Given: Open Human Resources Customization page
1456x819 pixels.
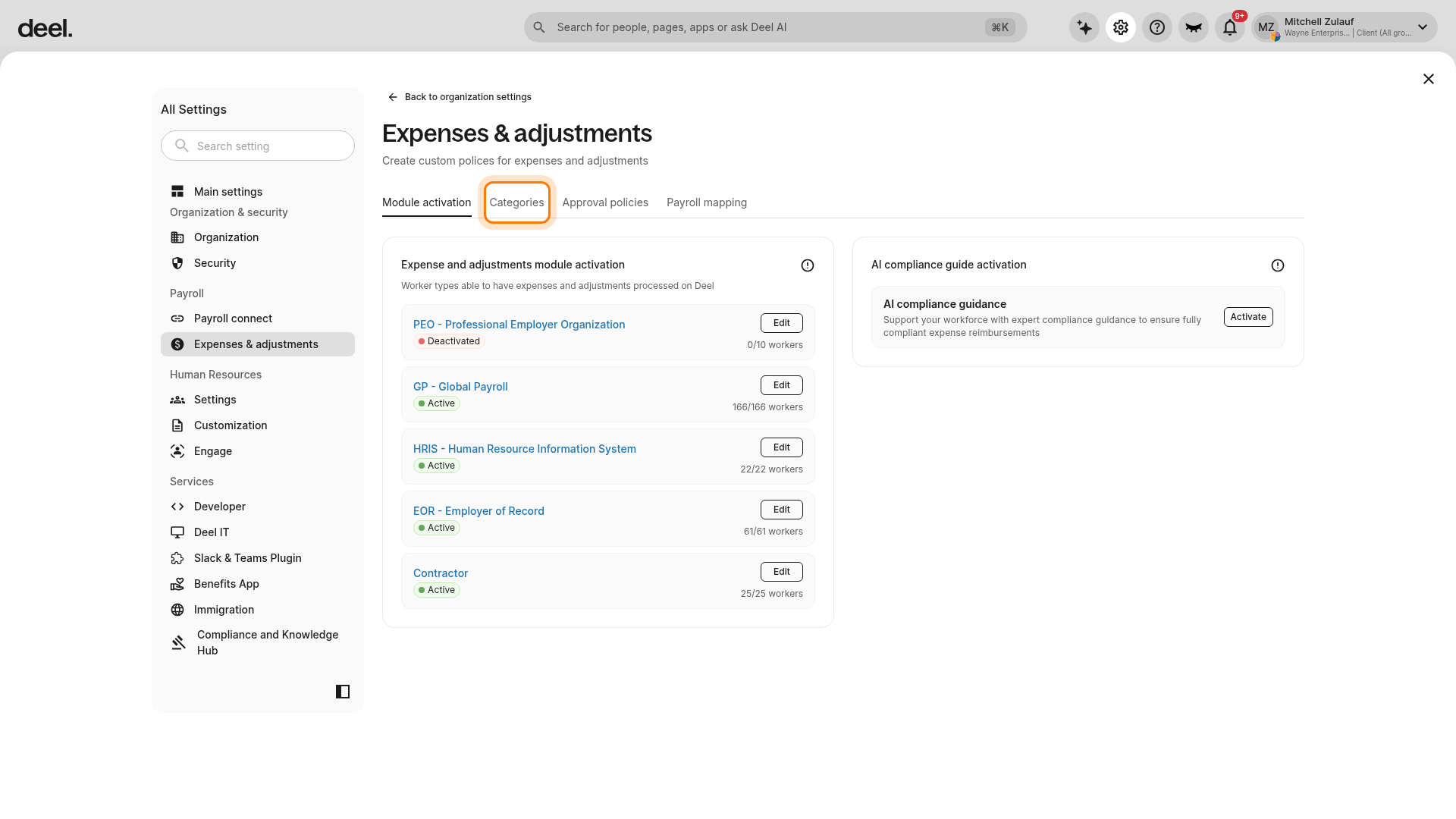Looking at the screenshot, I should [258, 425].
